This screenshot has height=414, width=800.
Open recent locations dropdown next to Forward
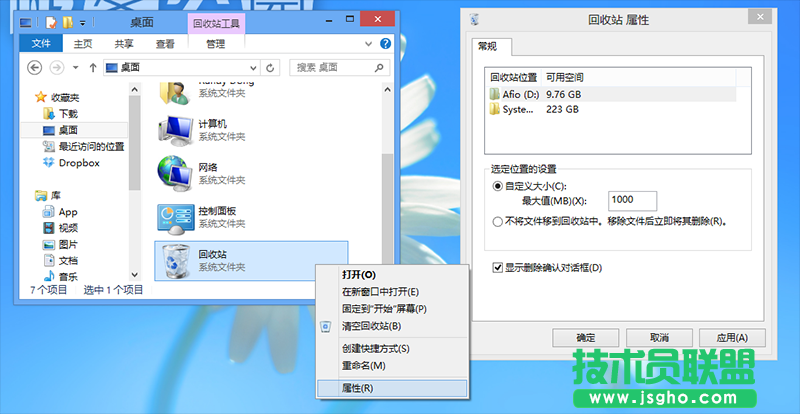tap(76, 67)
